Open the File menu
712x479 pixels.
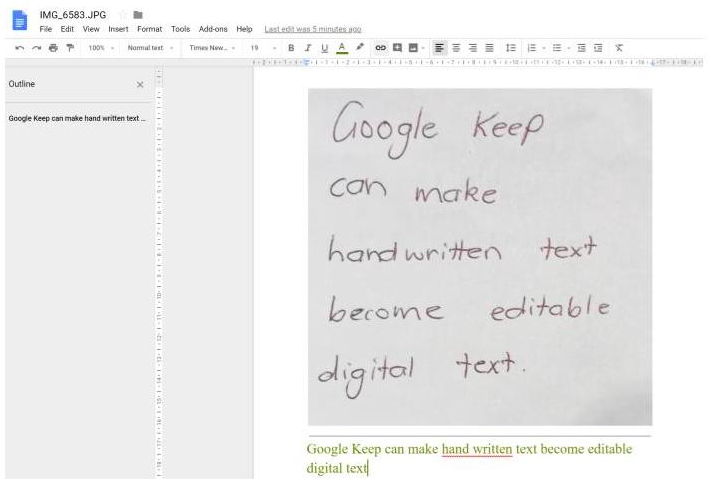(45, 29)
